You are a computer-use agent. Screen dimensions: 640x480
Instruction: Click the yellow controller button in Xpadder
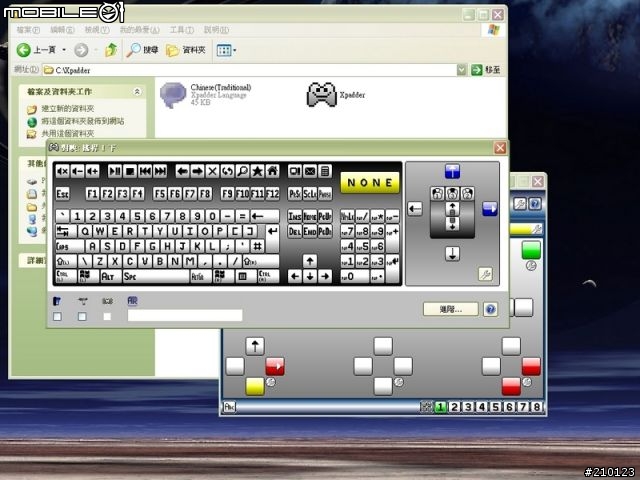tap(255, 386)
